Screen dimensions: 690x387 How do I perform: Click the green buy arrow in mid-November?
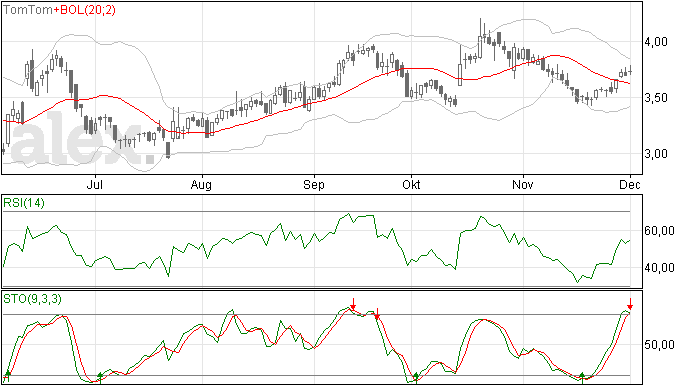[582, 377]
